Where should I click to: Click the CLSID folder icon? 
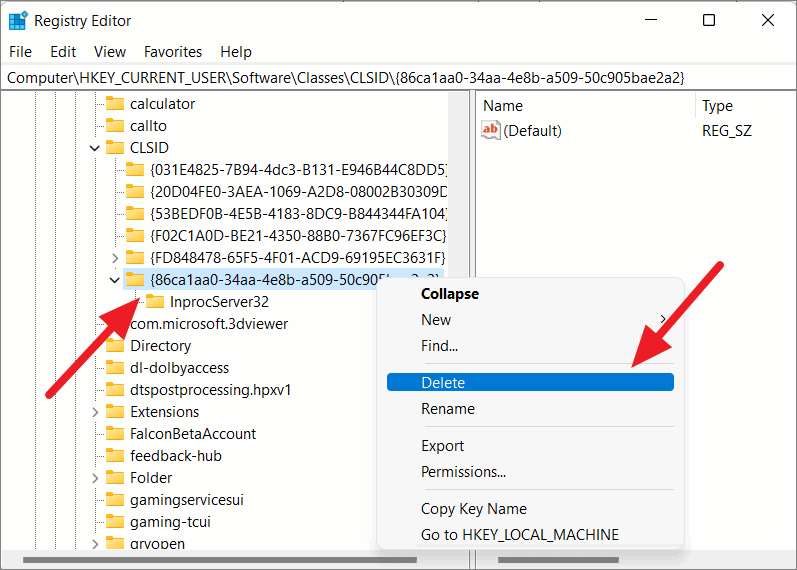pos(115,147)
